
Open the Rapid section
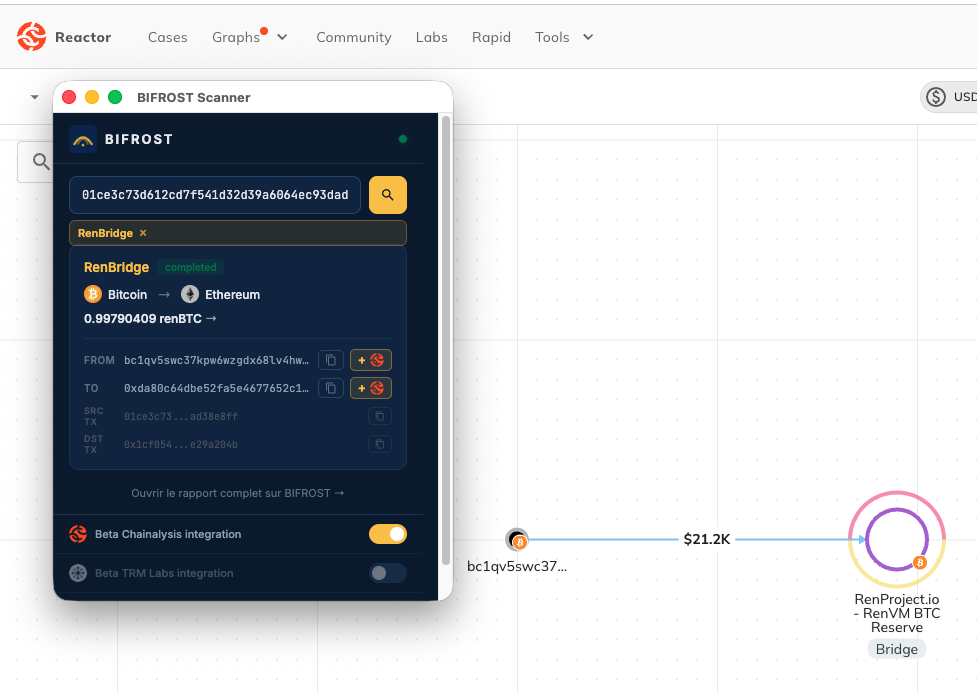click(491, 37)
